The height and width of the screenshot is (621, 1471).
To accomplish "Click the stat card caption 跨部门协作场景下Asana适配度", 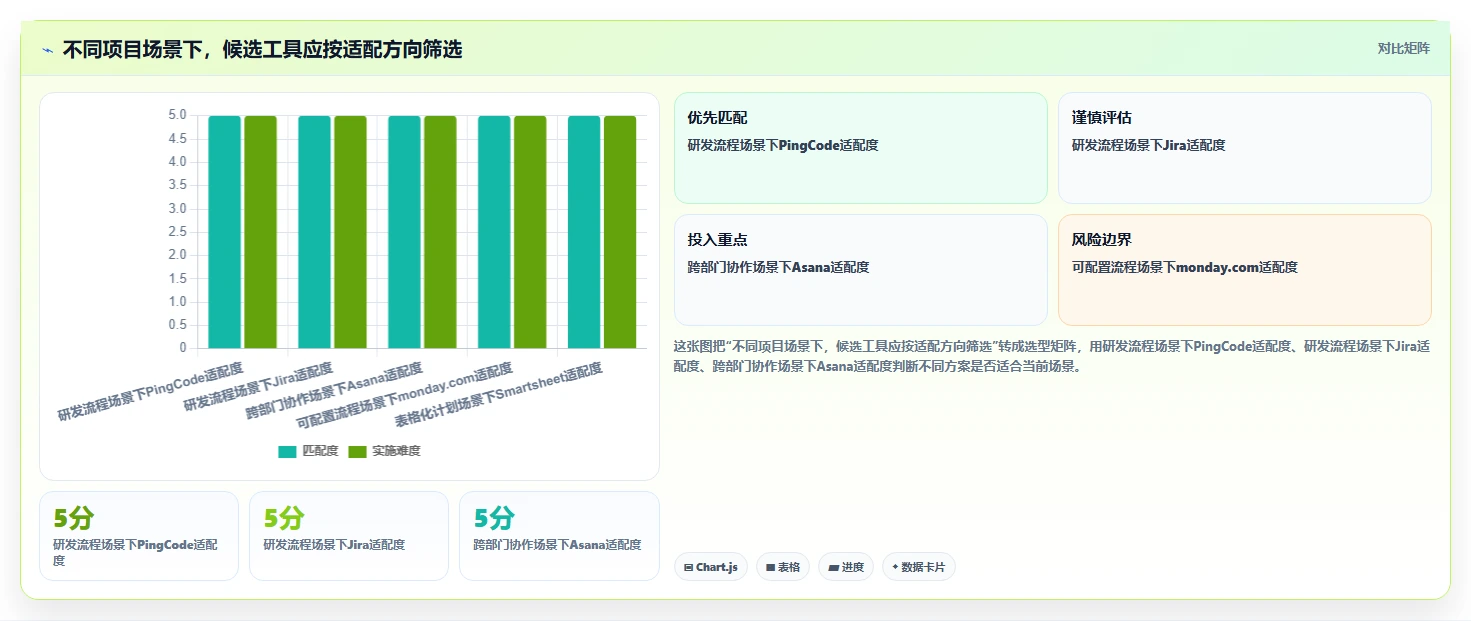I will [557, 545].
